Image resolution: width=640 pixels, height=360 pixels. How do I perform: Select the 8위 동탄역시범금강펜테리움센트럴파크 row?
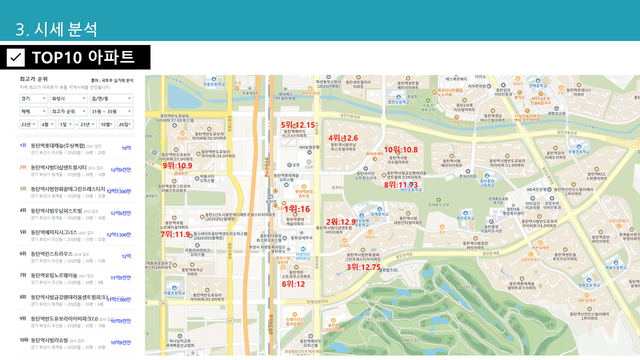(x=76, y=300)
